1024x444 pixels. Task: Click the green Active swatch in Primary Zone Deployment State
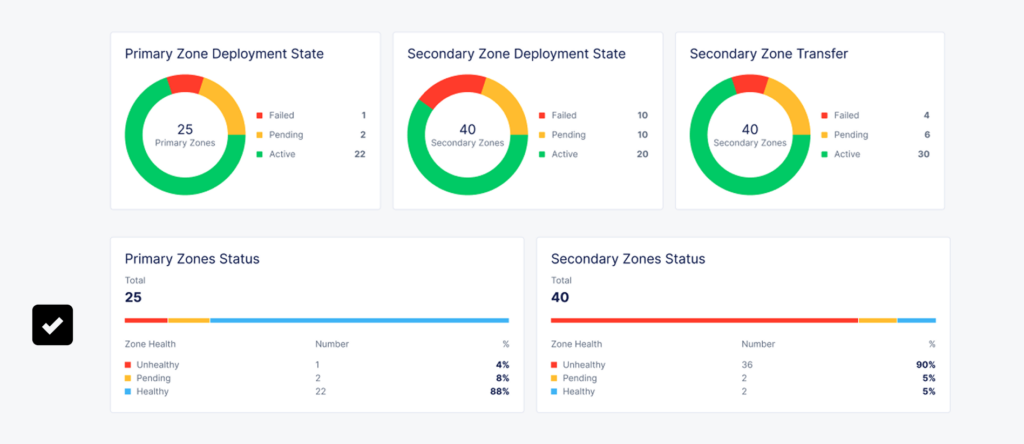click(x=259, y=155)
